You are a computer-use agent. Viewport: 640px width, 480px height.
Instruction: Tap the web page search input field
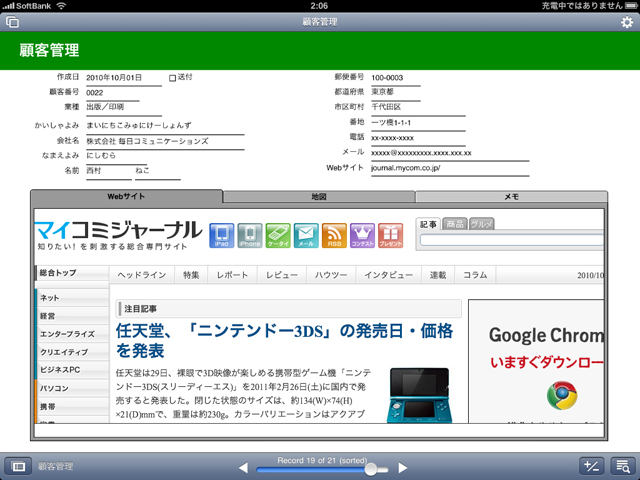tap(511, 240)
